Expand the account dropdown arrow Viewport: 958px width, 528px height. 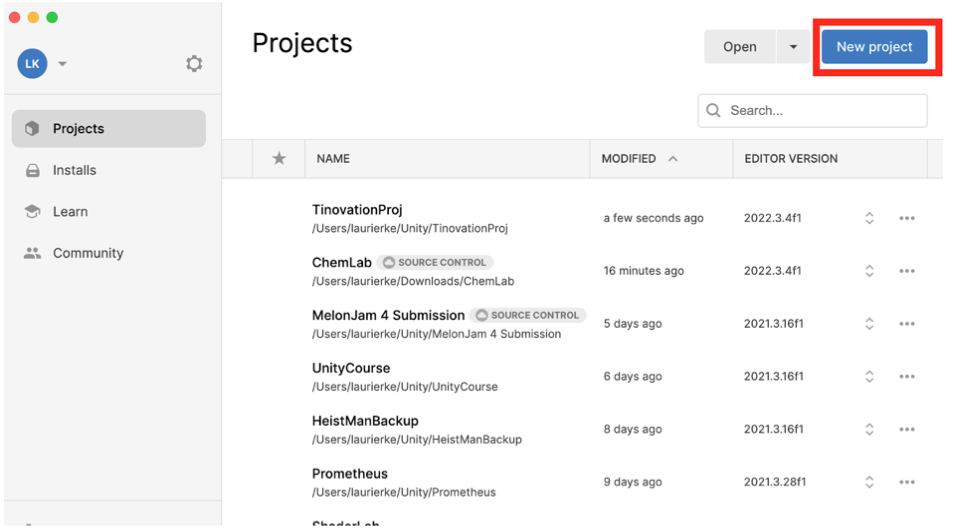point(62,64)
